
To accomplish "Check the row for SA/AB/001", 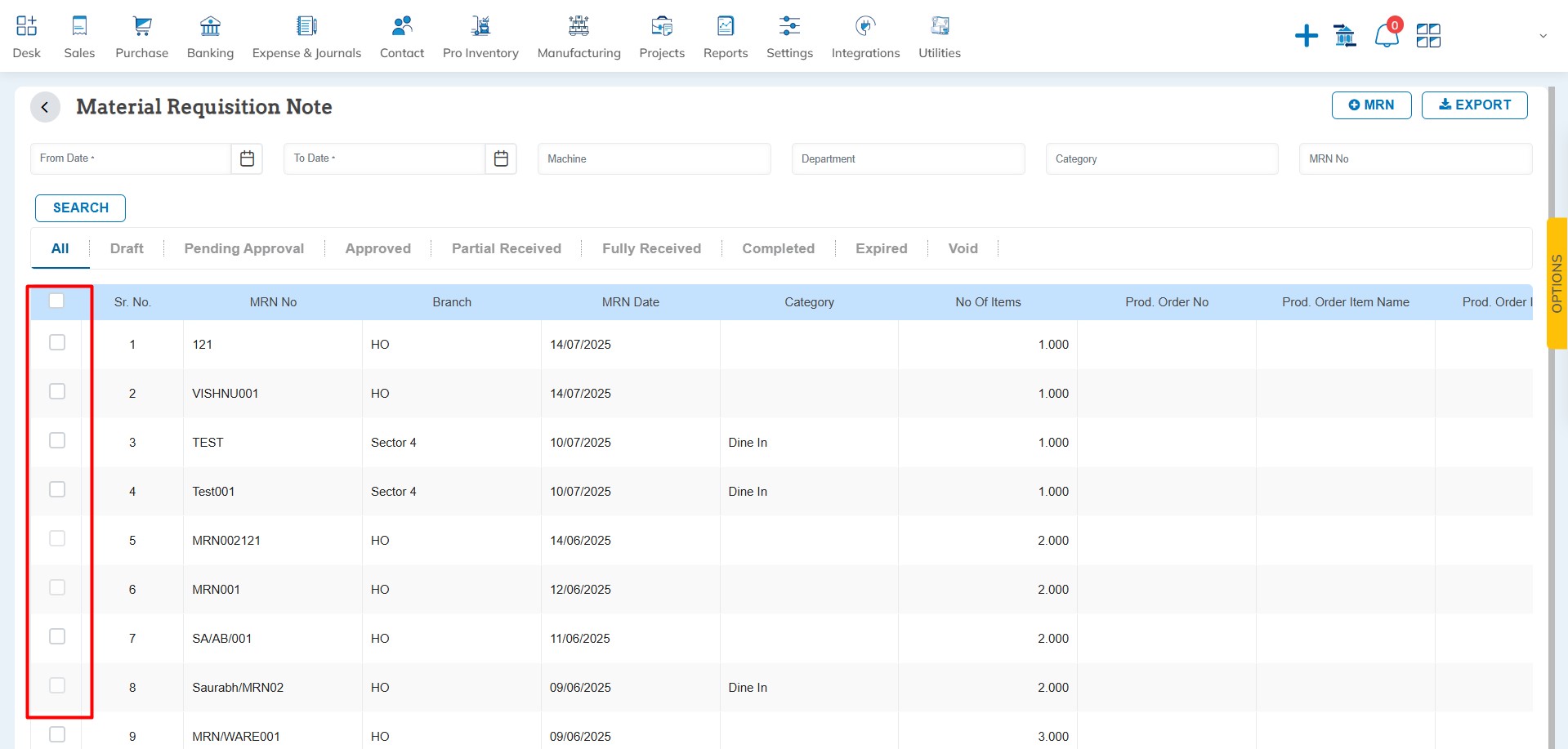I will tap(57, 636).
